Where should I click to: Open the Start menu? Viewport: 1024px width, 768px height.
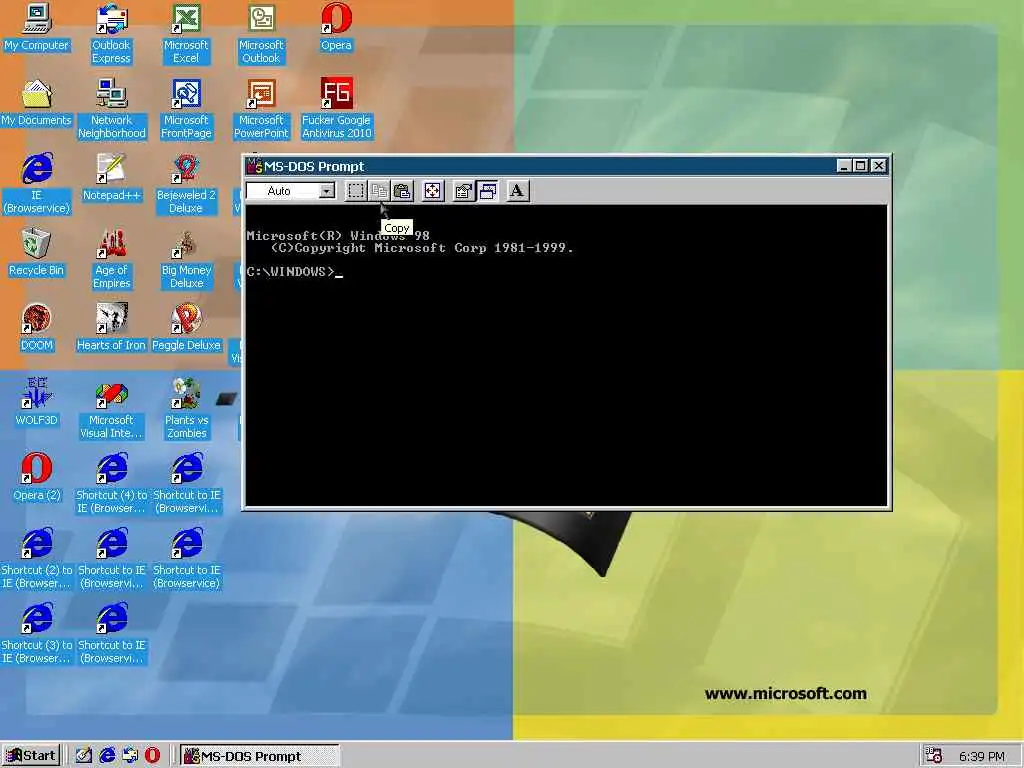click(31, 756)
